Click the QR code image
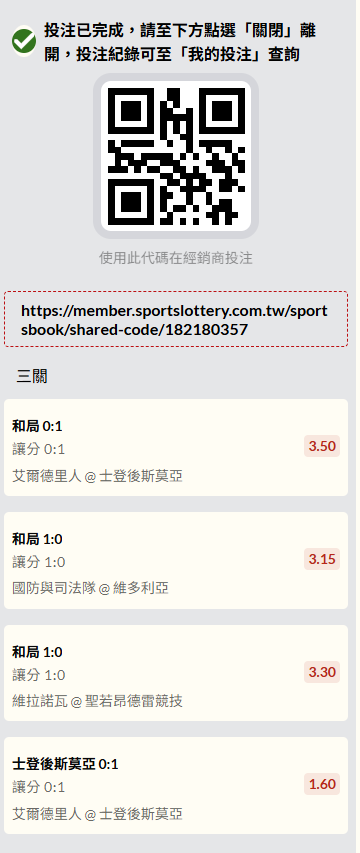 click(x=176, y=156)
